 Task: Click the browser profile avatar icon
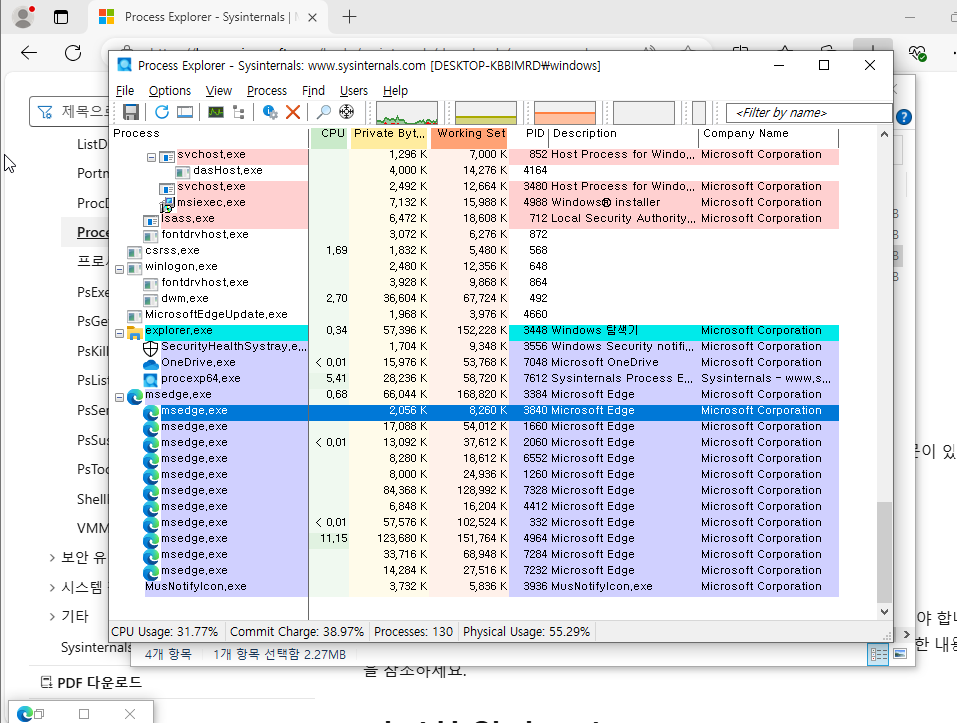pyautogui.click(x=23, y=16)
